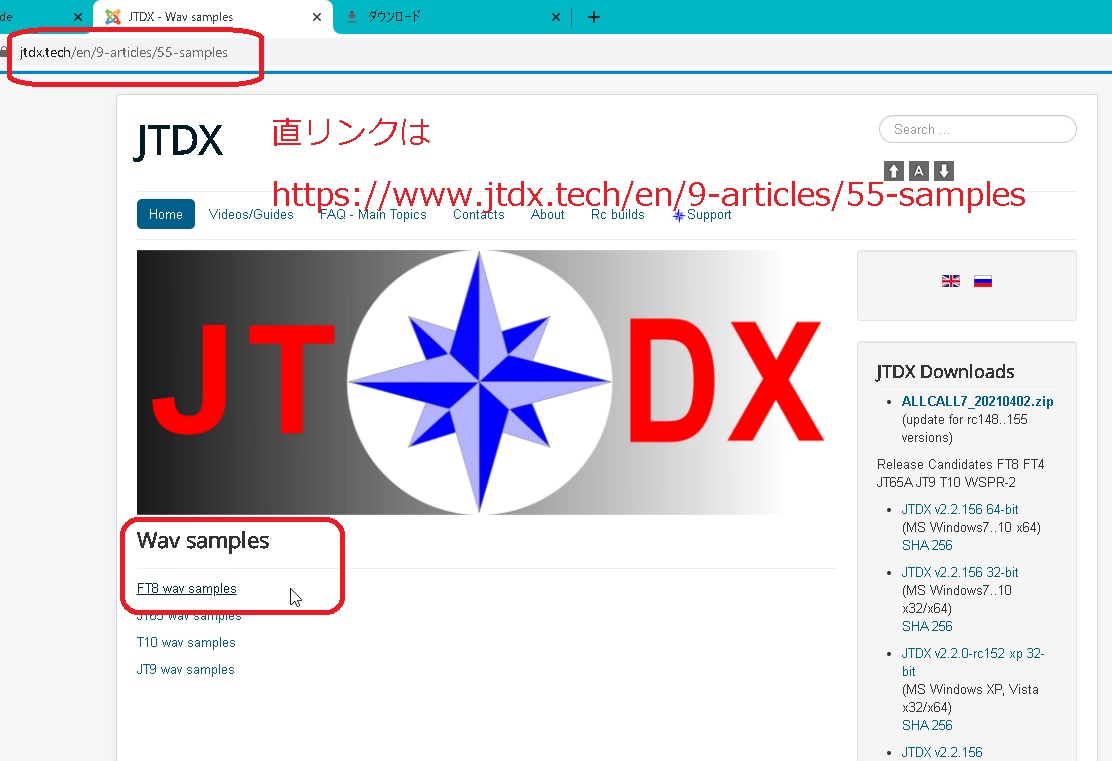The width and height of the screenshot is (1112, 761).
Task: Open the JT9 wav samples link
Action: 185,670
